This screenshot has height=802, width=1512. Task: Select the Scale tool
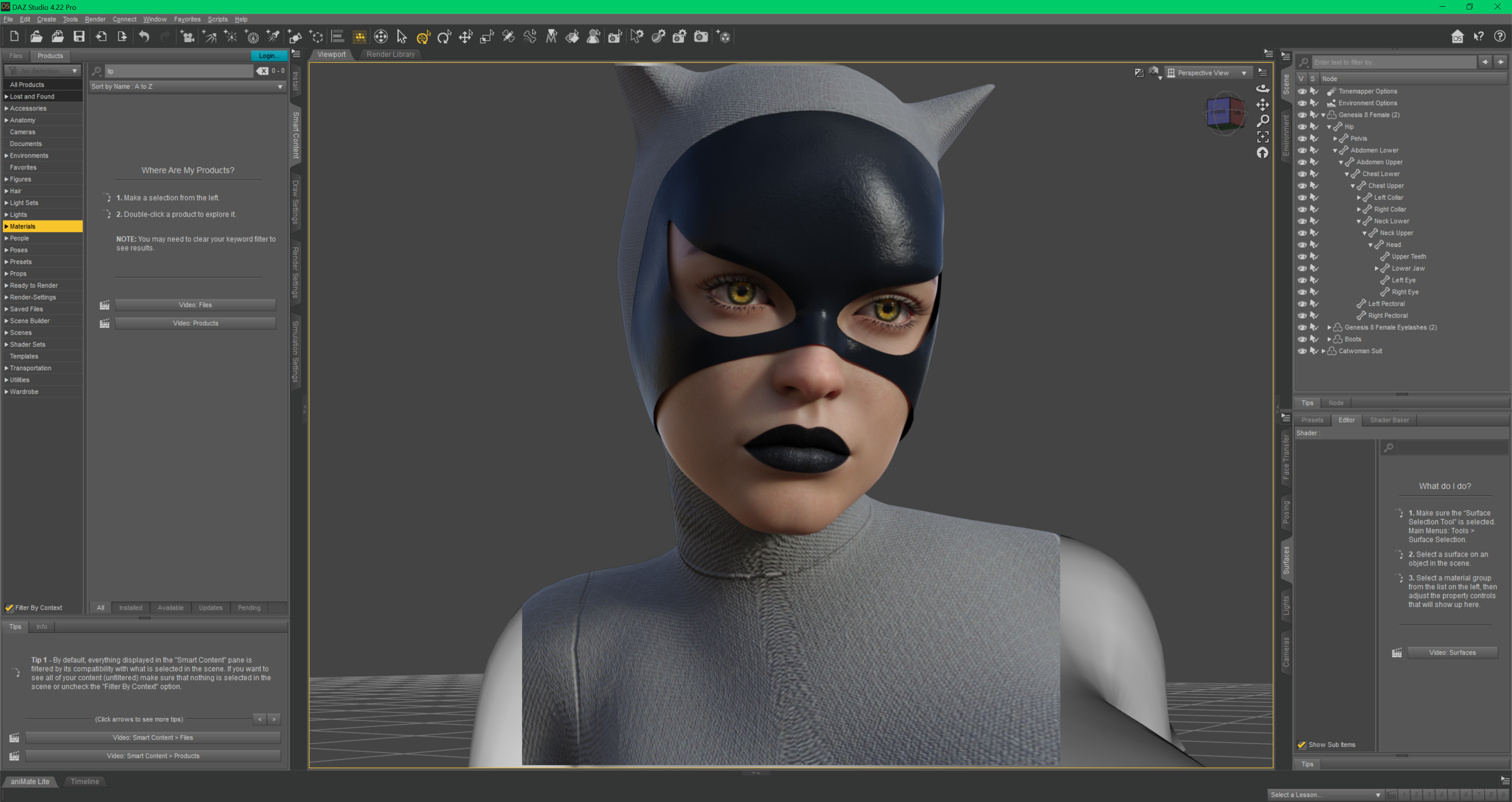pos(487,37)
